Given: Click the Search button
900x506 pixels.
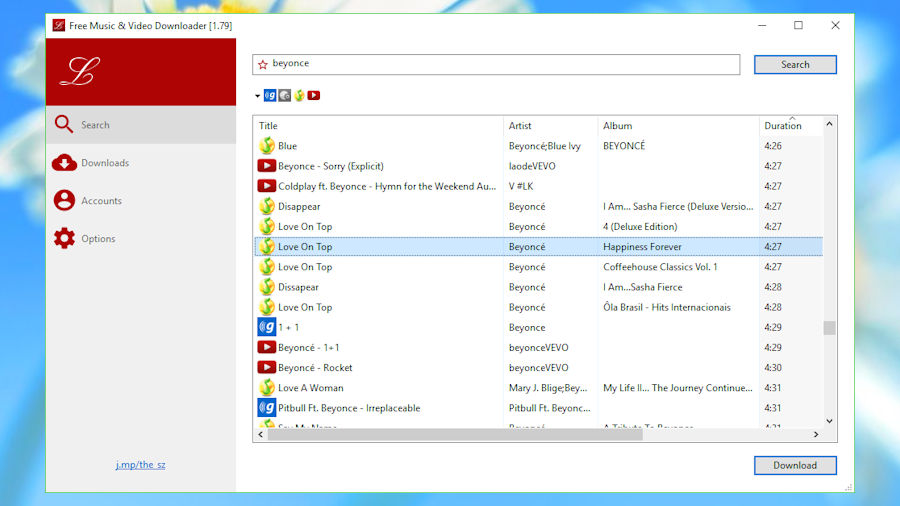Looking at the screenshot, I should pyautogui.click(x=795, y=65).
